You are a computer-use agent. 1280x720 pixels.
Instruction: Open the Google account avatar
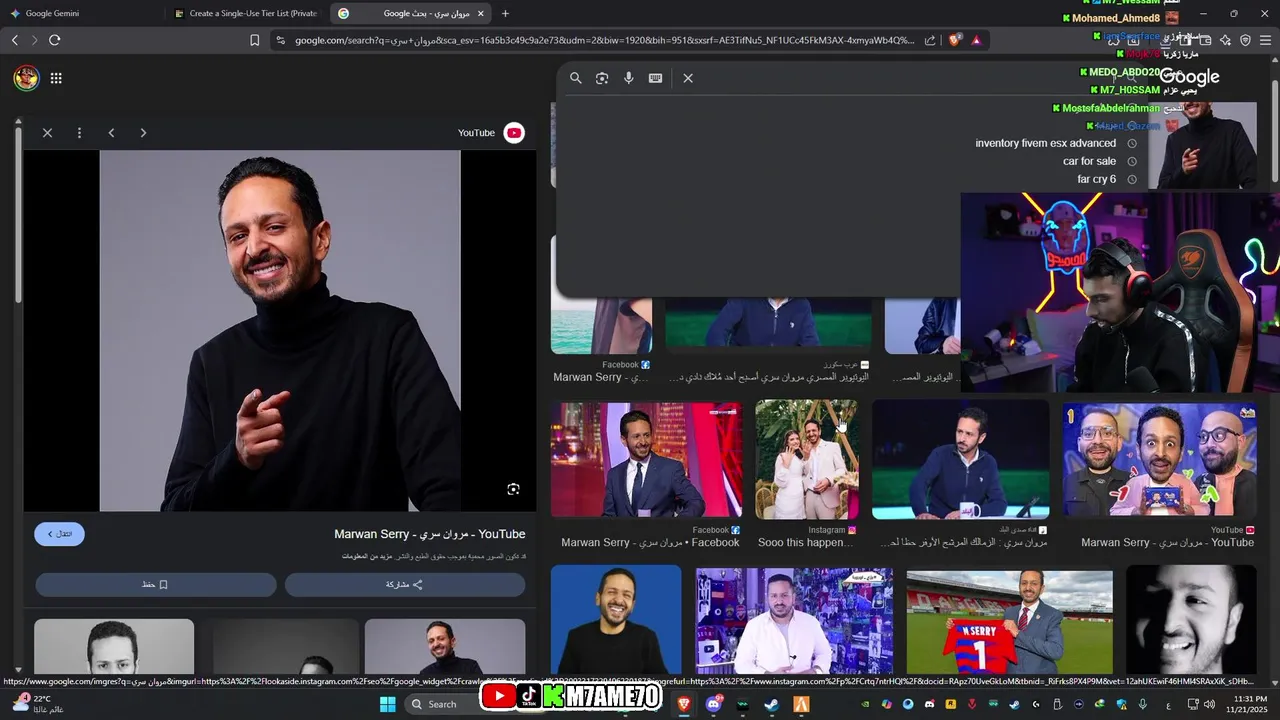click(26, 78)
